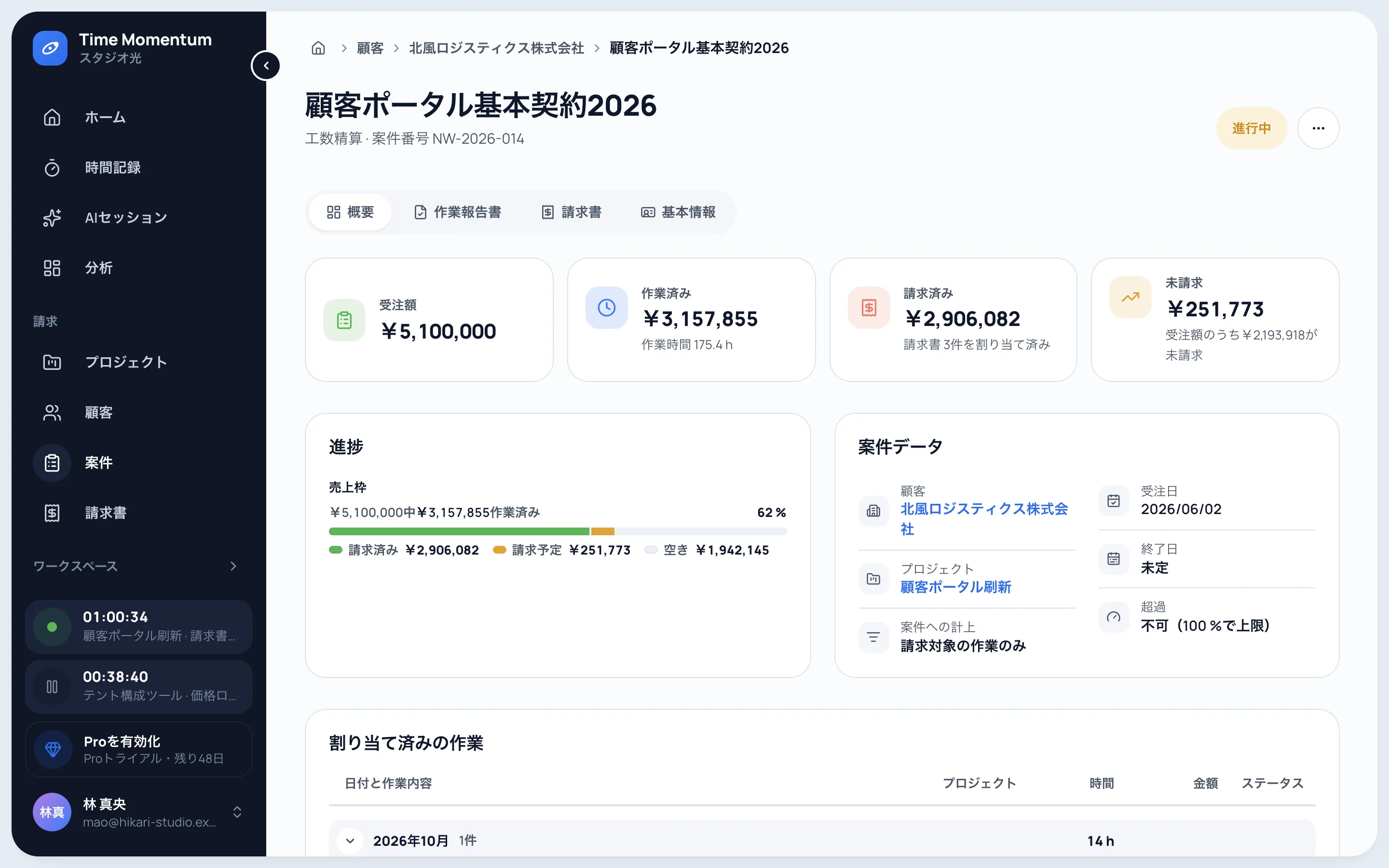Click the people icon for 顧客
The image size is (1389, 868).
52,413
